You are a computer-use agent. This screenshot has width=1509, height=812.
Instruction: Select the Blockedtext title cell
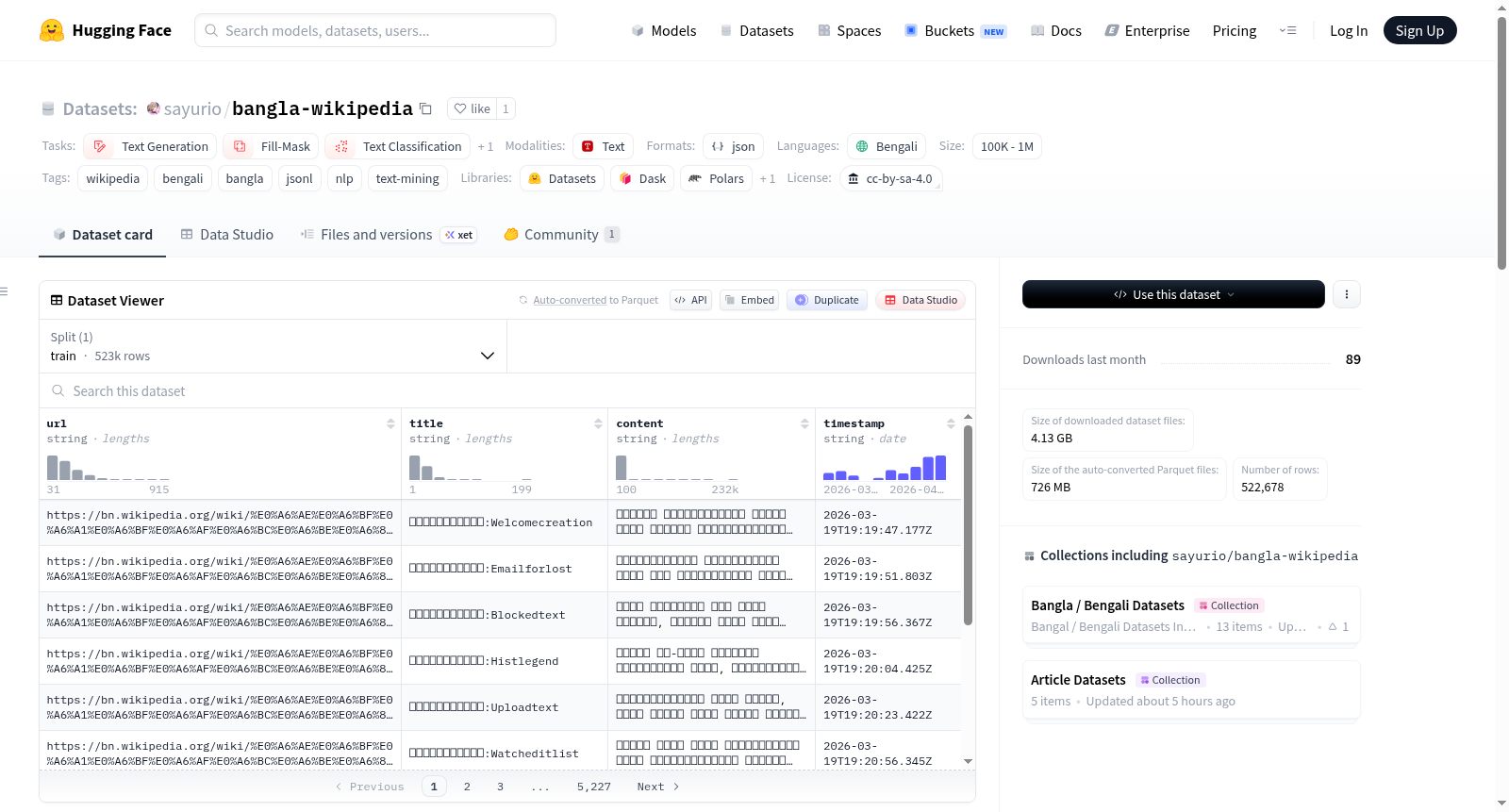tap(505, 615)
